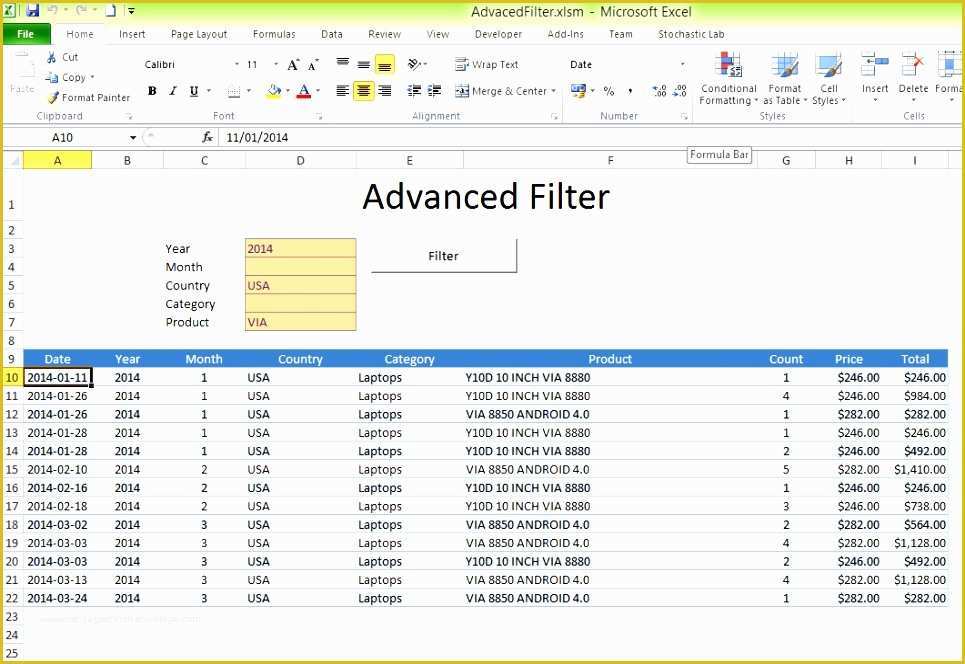Open the Font Size dropdown

pos(263,64)
